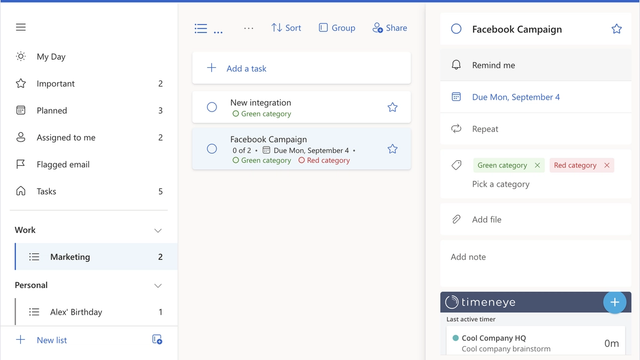Open Important list
The image size is (640, 360).
[x=89, y=83]
